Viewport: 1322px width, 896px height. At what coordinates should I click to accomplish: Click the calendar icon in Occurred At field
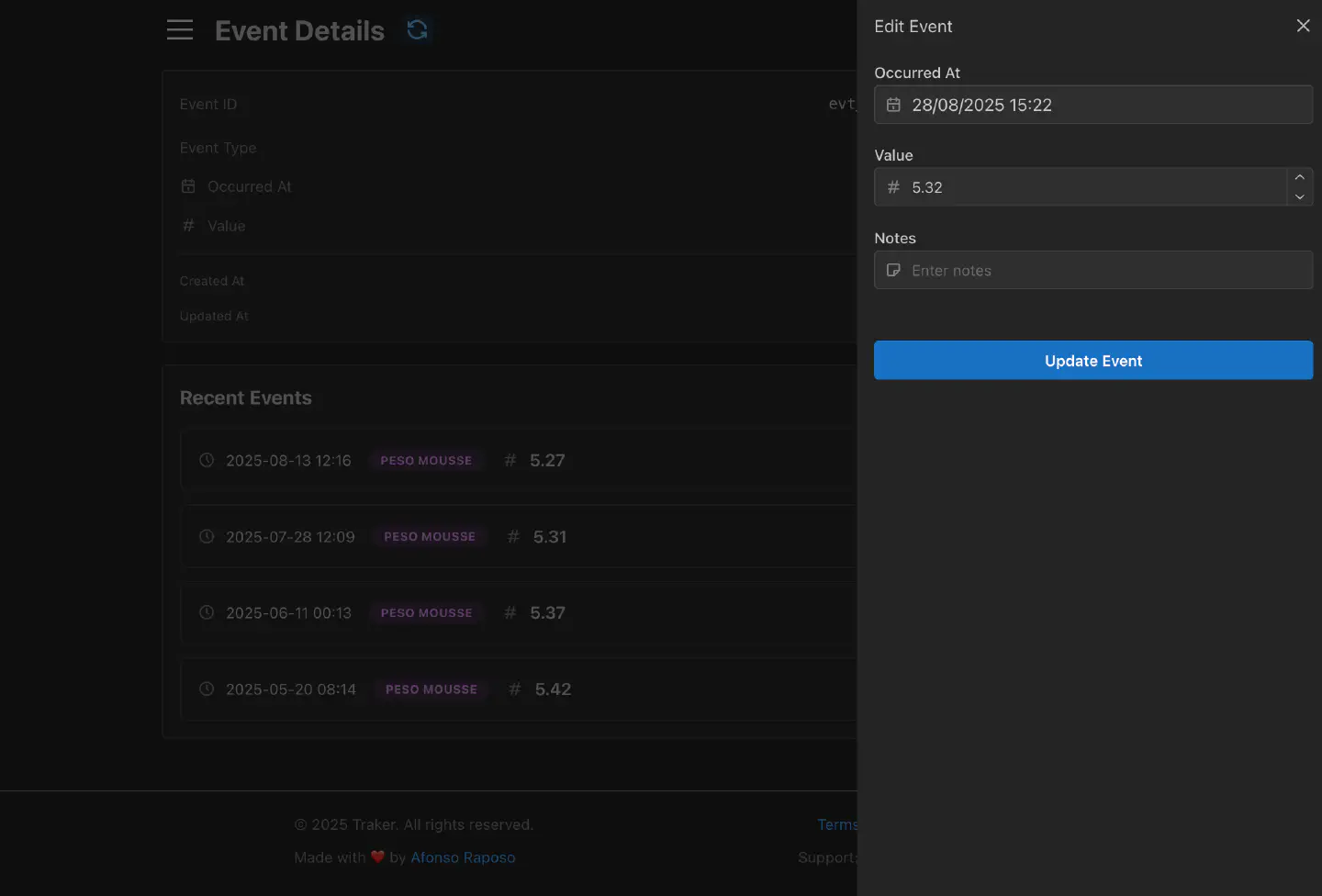[893, 106]
